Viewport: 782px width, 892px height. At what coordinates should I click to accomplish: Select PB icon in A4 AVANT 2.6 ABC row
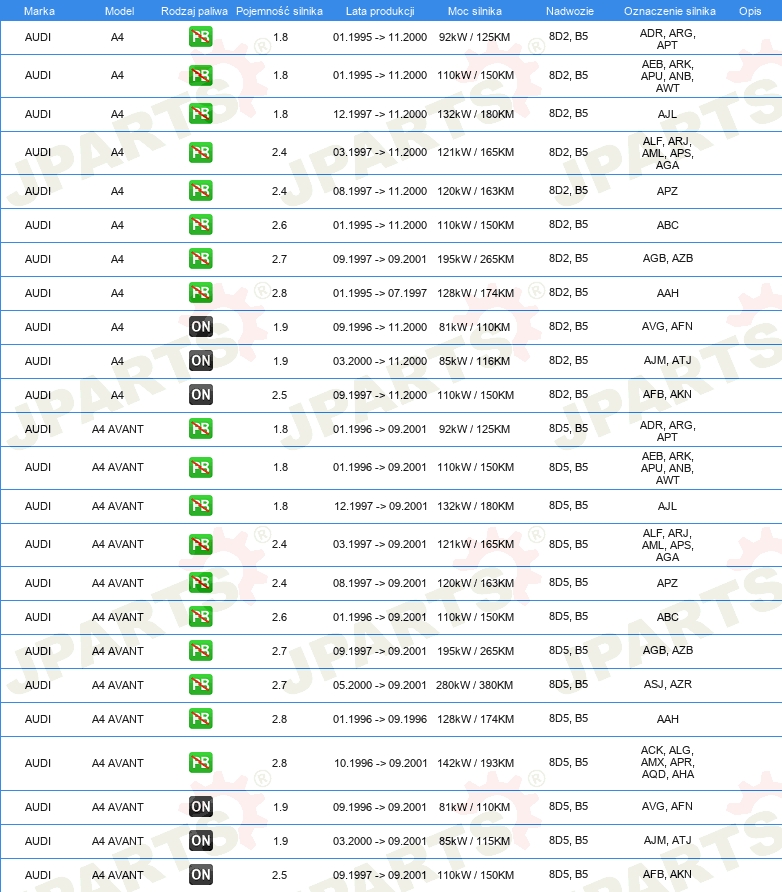point(201,617)
